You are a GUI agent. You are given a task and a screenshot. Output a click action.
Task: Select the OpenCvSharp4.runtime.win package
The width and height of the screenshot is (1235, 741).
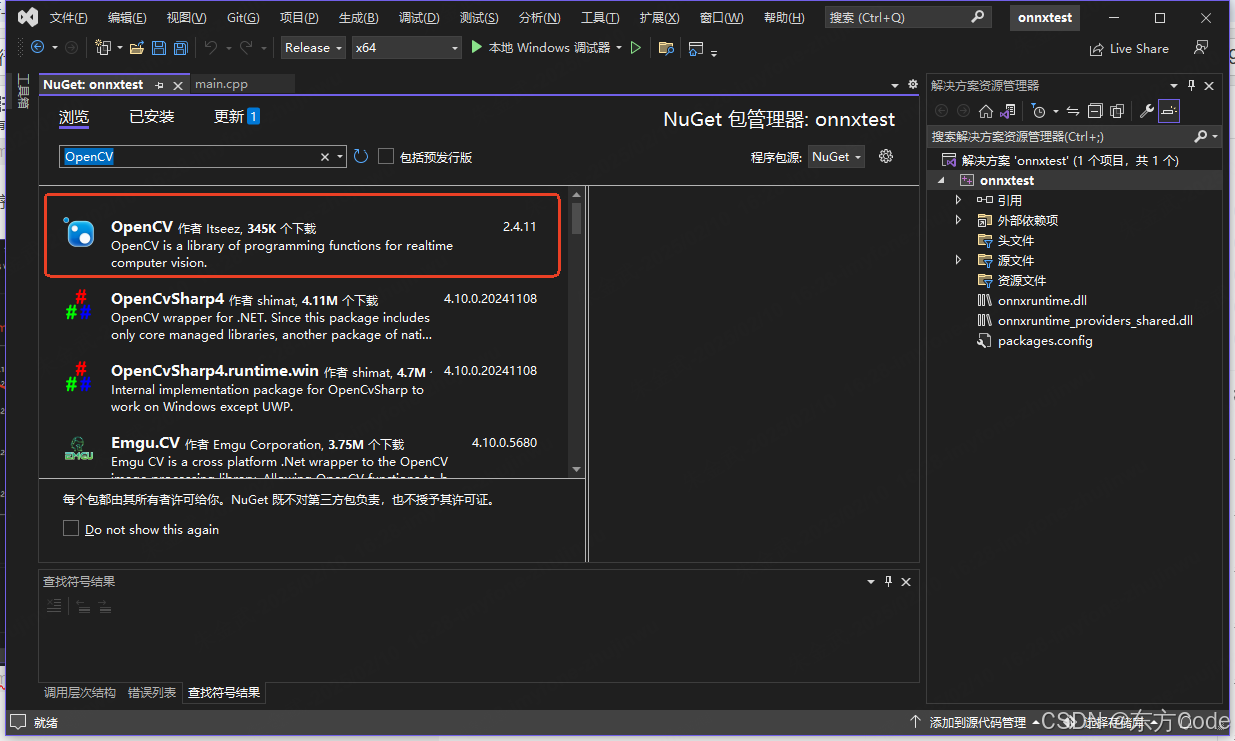(303, 388)
